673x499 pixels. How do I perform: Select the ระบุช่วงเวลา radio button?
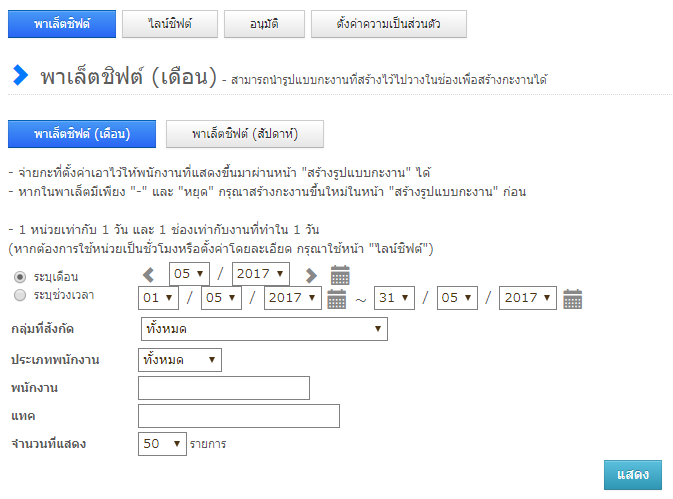[20, 295]
